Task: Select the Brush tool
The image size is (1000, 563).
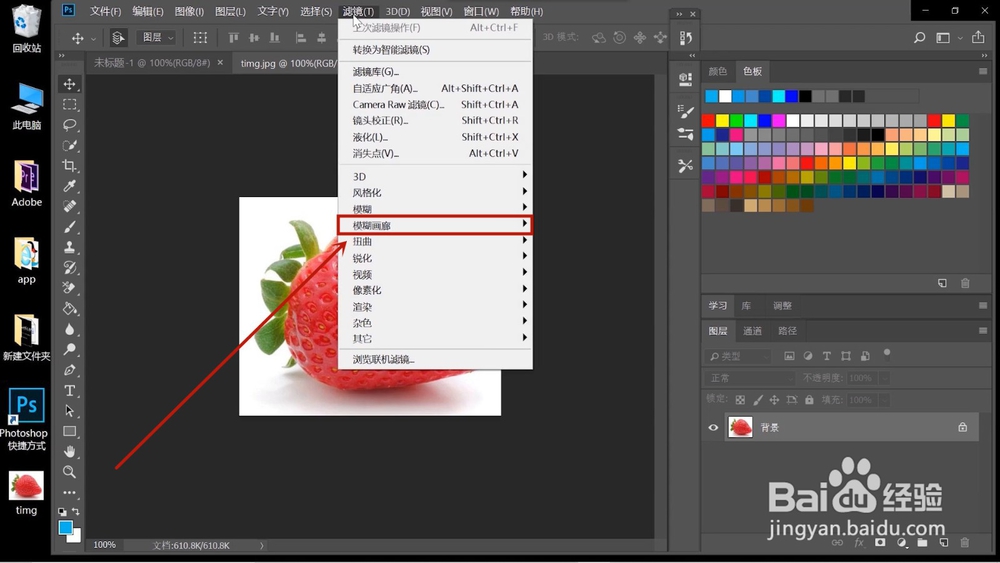Action: (70, 227)
